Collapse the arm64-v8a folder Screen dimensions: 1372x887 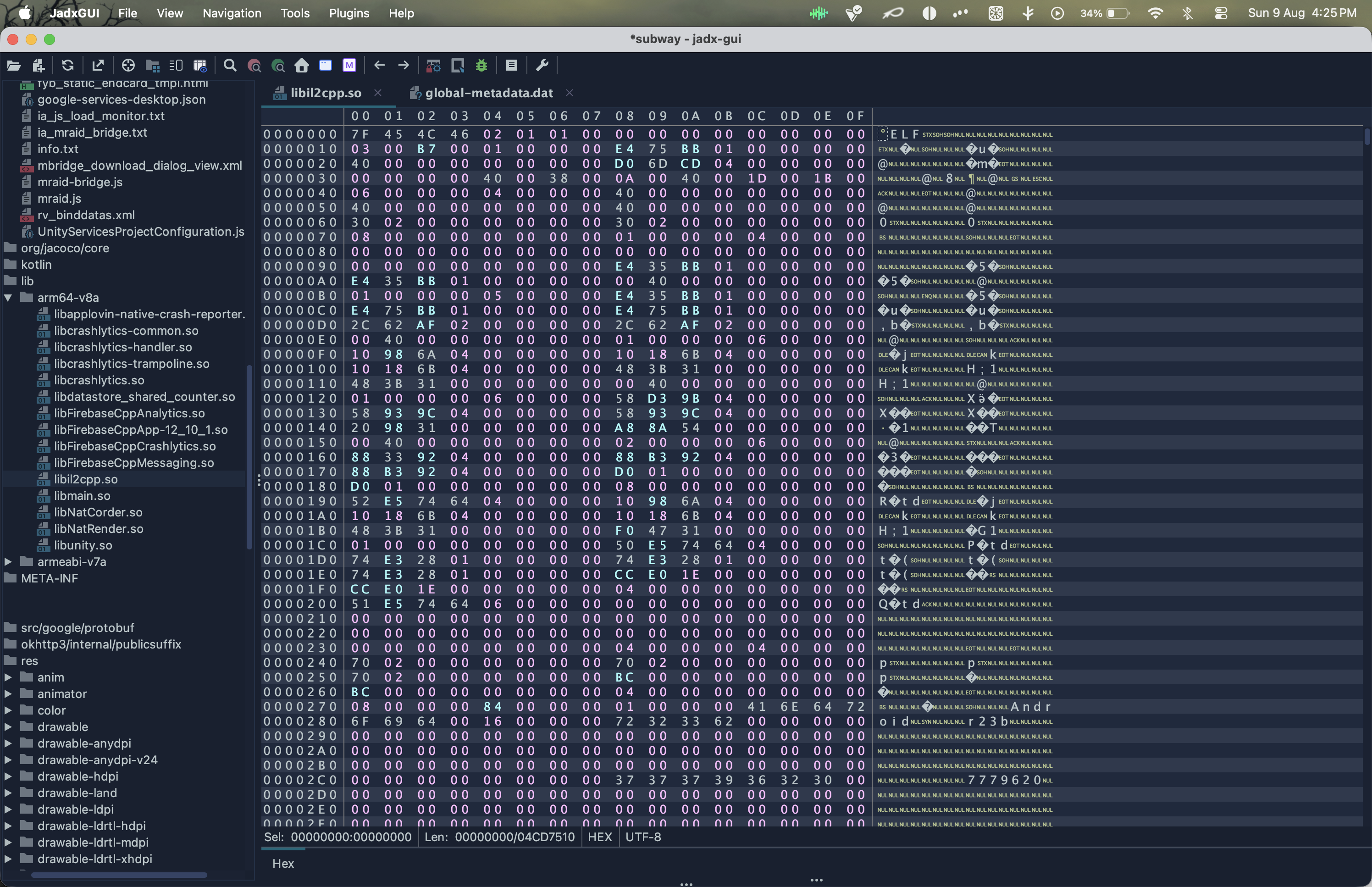(x=8, y=298)
